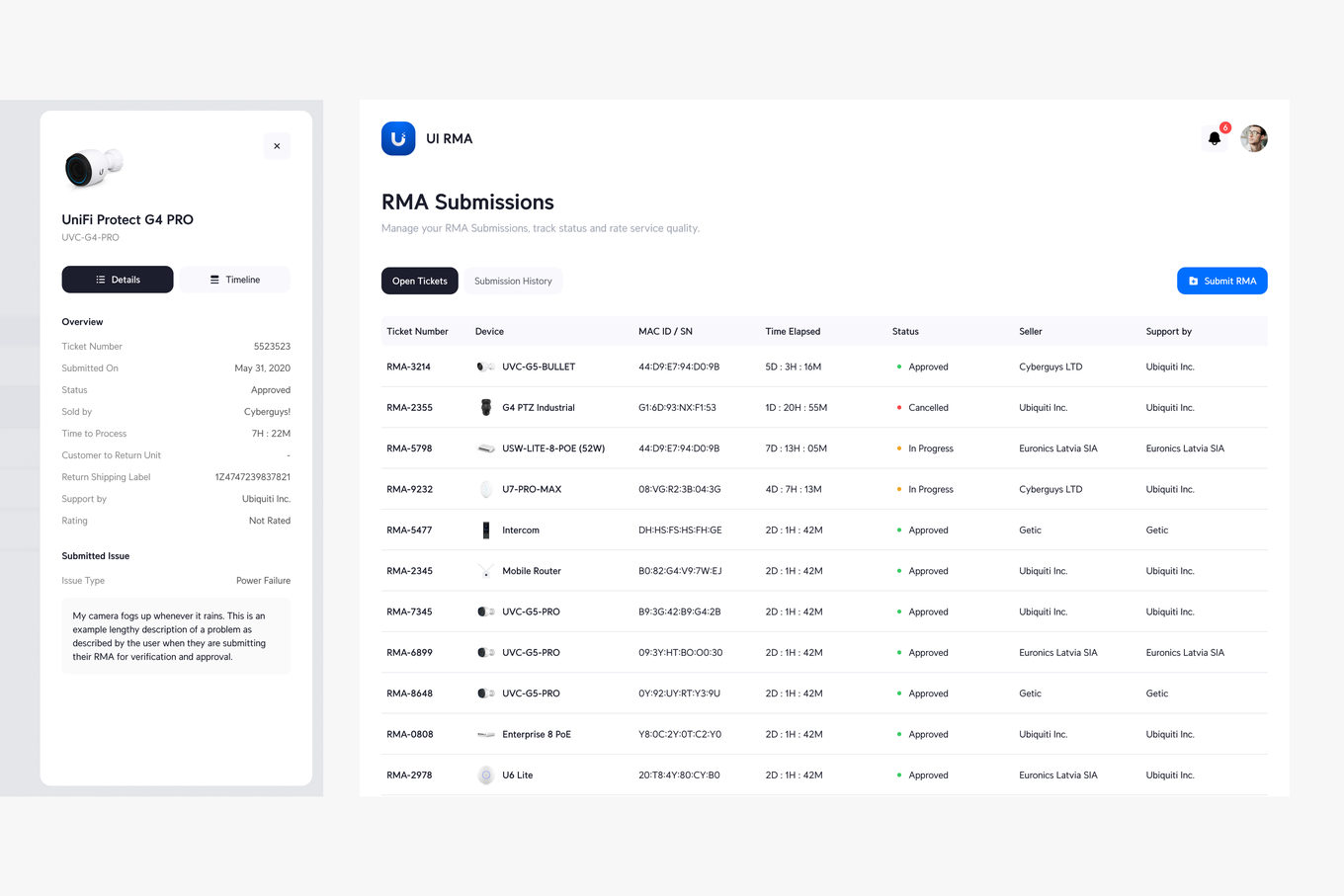The image size is (1344, 896).
Task: Switch to the Details tab
Action: [x=118, y=280]
